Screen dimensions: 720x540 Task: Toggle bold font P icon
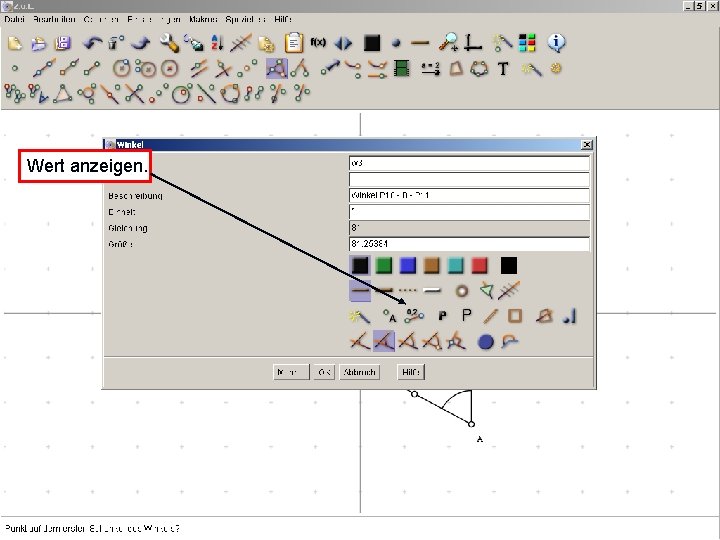442,316
